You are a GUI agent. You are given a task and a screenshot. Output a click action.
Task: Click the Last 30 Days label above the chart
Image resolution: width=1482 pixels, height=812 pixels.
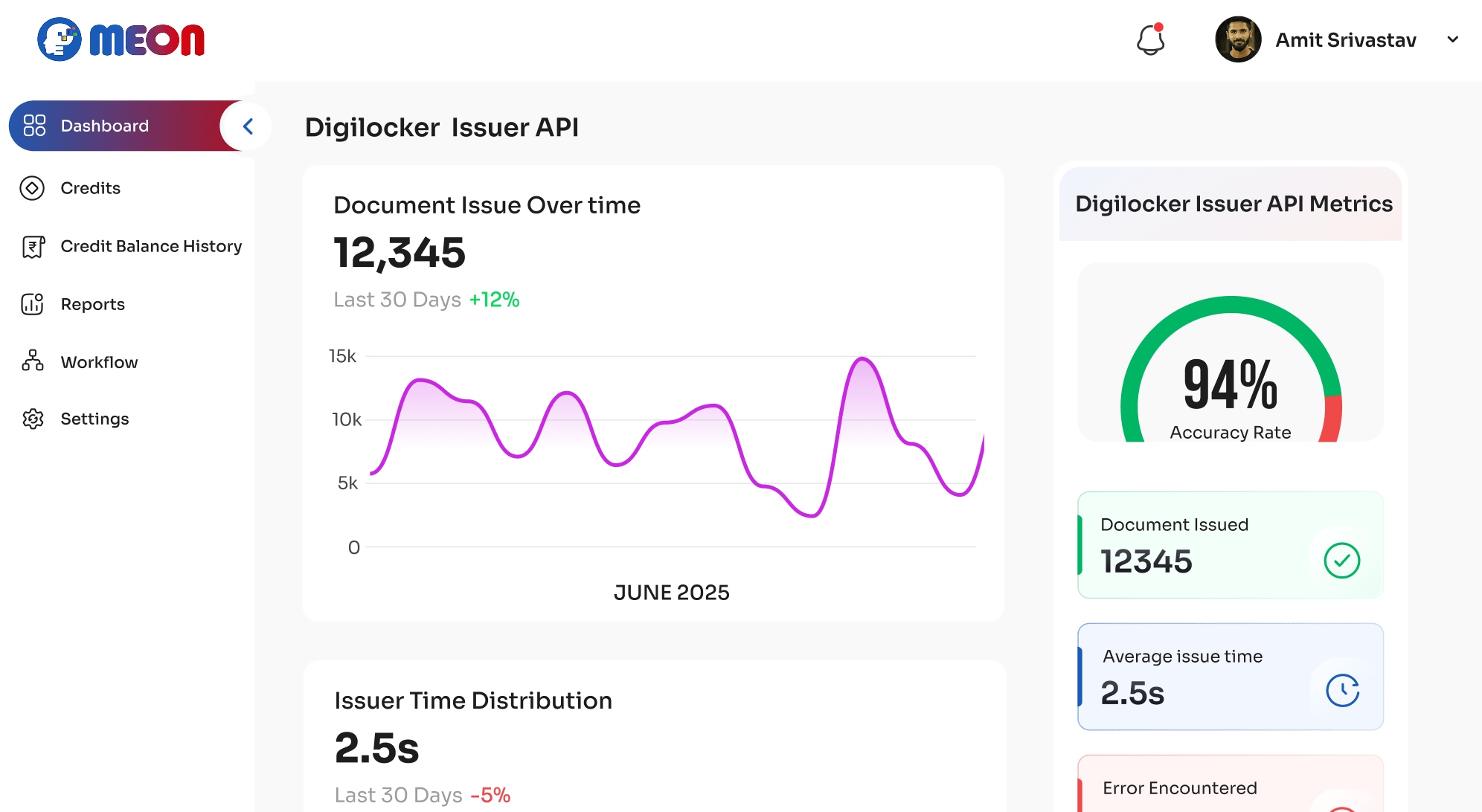[397, 300]
